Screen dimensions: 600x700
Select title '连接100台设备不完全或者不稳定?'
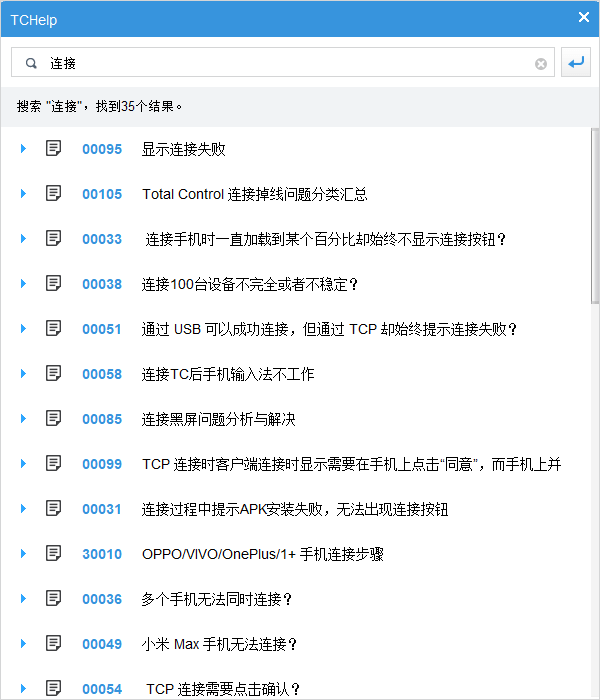coord(250,284)
